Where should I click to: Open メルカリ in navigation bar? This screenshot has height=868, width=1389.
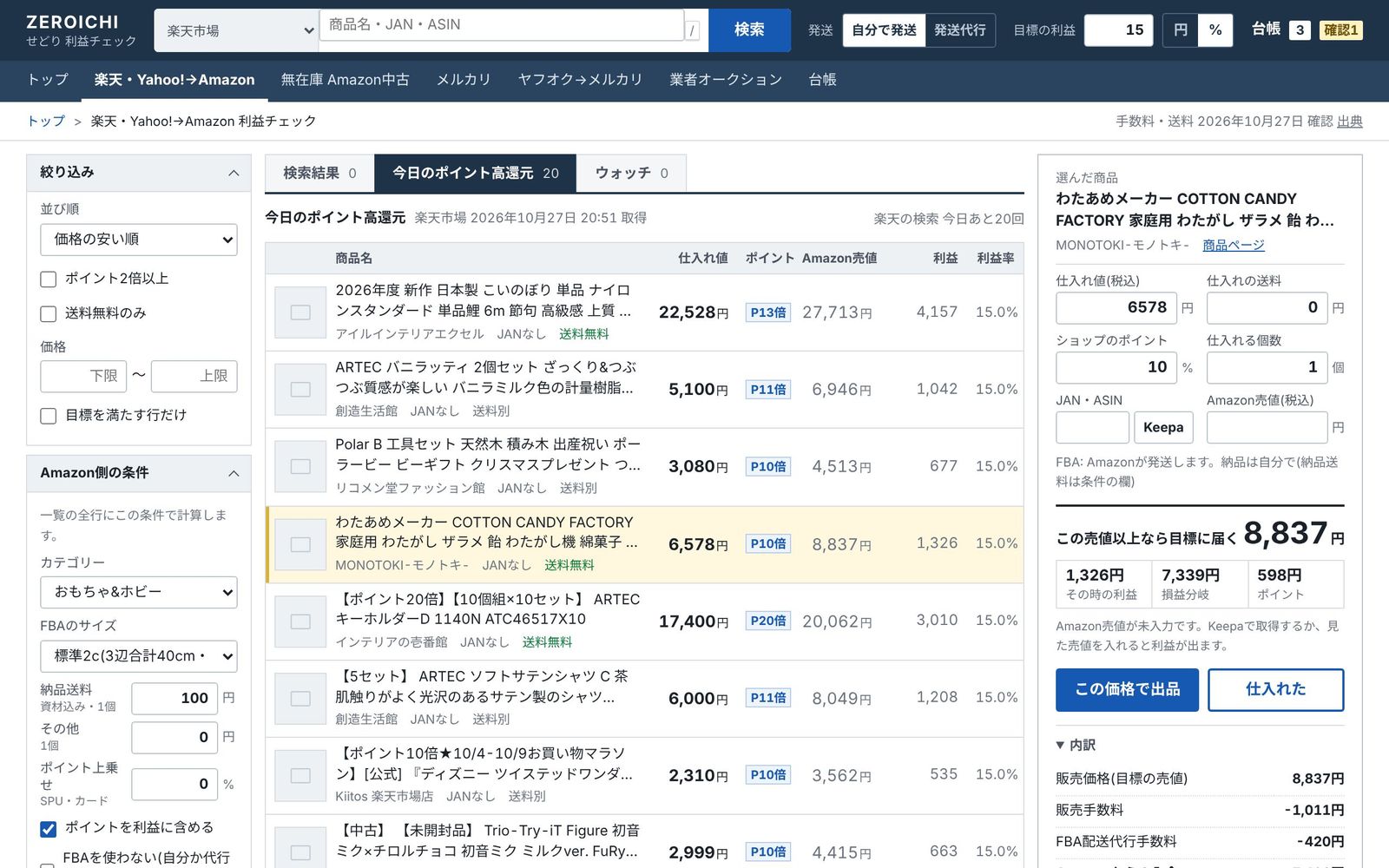(464, 80)
